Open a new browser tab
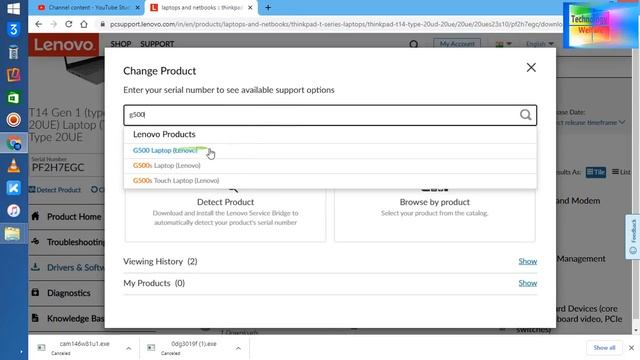Viewport: 640px width, 360px height. [268, 7]
